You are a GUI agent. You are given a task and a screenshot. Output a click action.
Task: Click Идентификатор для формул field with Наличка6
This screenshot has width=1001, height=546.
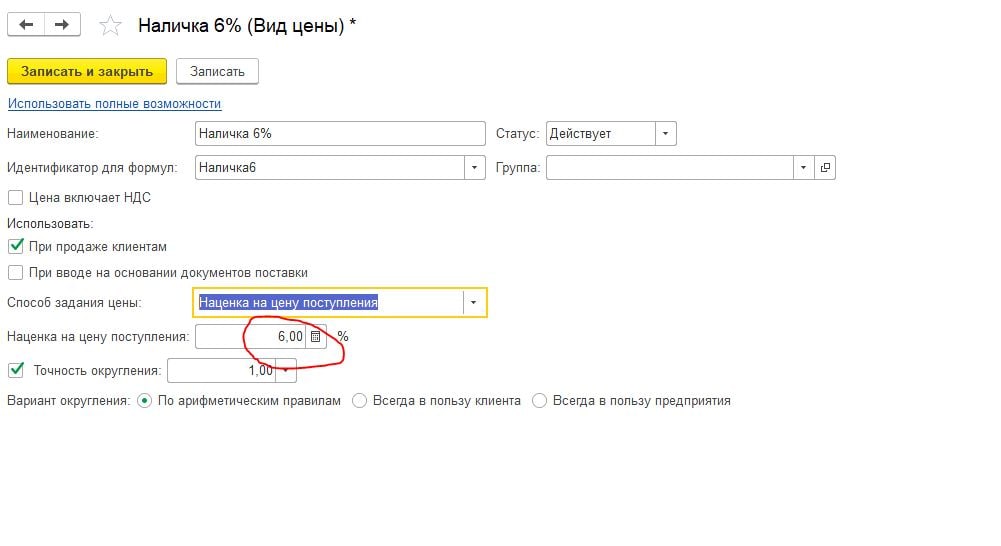click(330, 168)
